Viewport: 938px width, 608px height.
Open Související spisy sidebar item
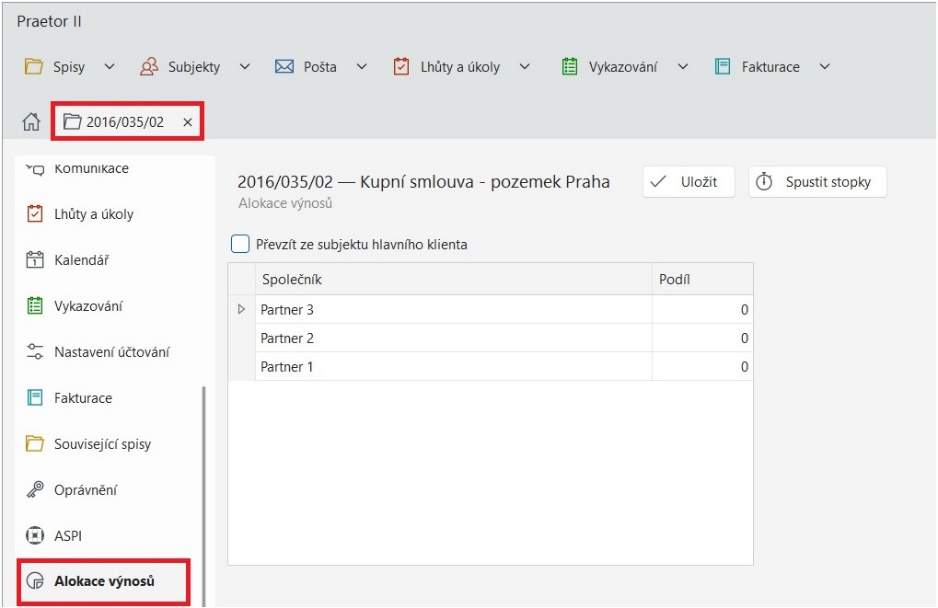tap(101, 444)
